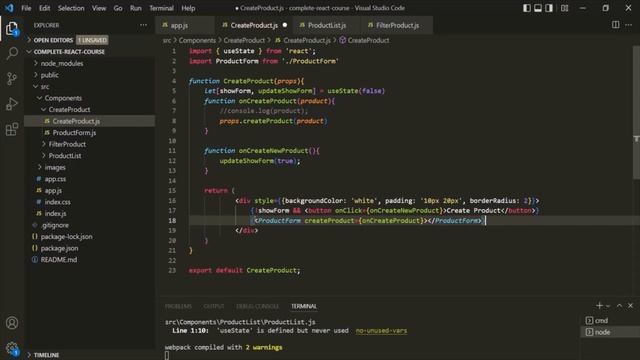Switch to the ProductList.js editor tab
The height and width of the screenshot is (360, 640).
[x=327, y=25]
